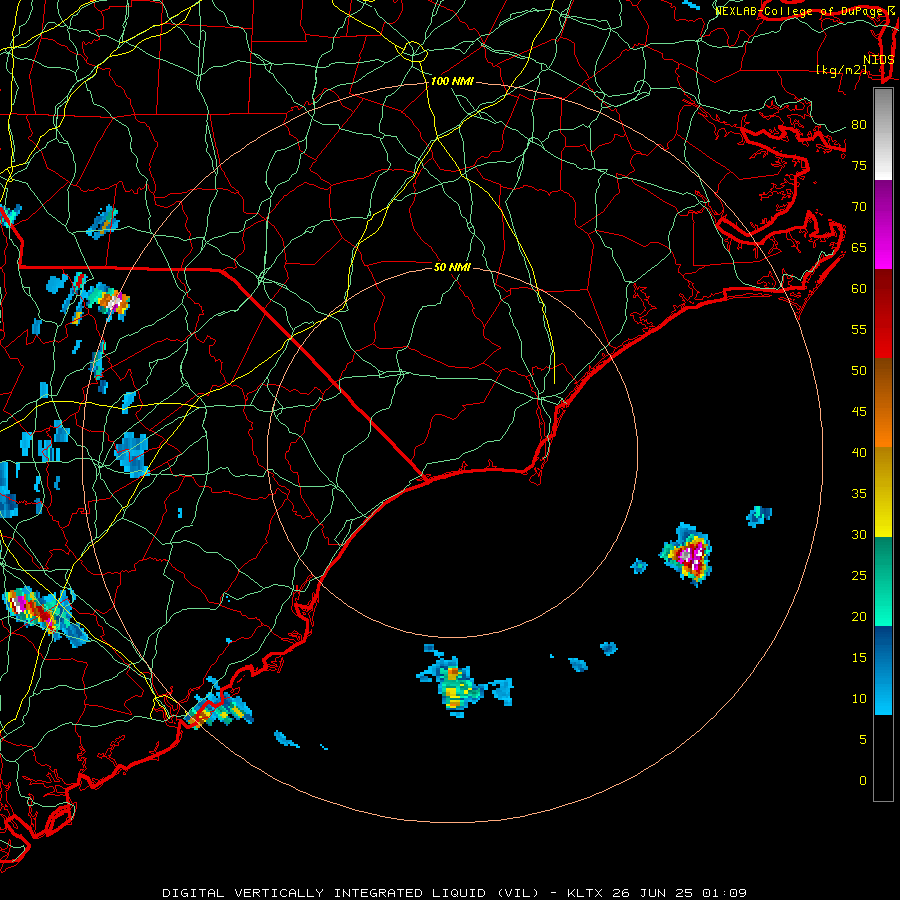Click the 80 value on the VIL scale

pyautogui.click(x=859, y=125)
